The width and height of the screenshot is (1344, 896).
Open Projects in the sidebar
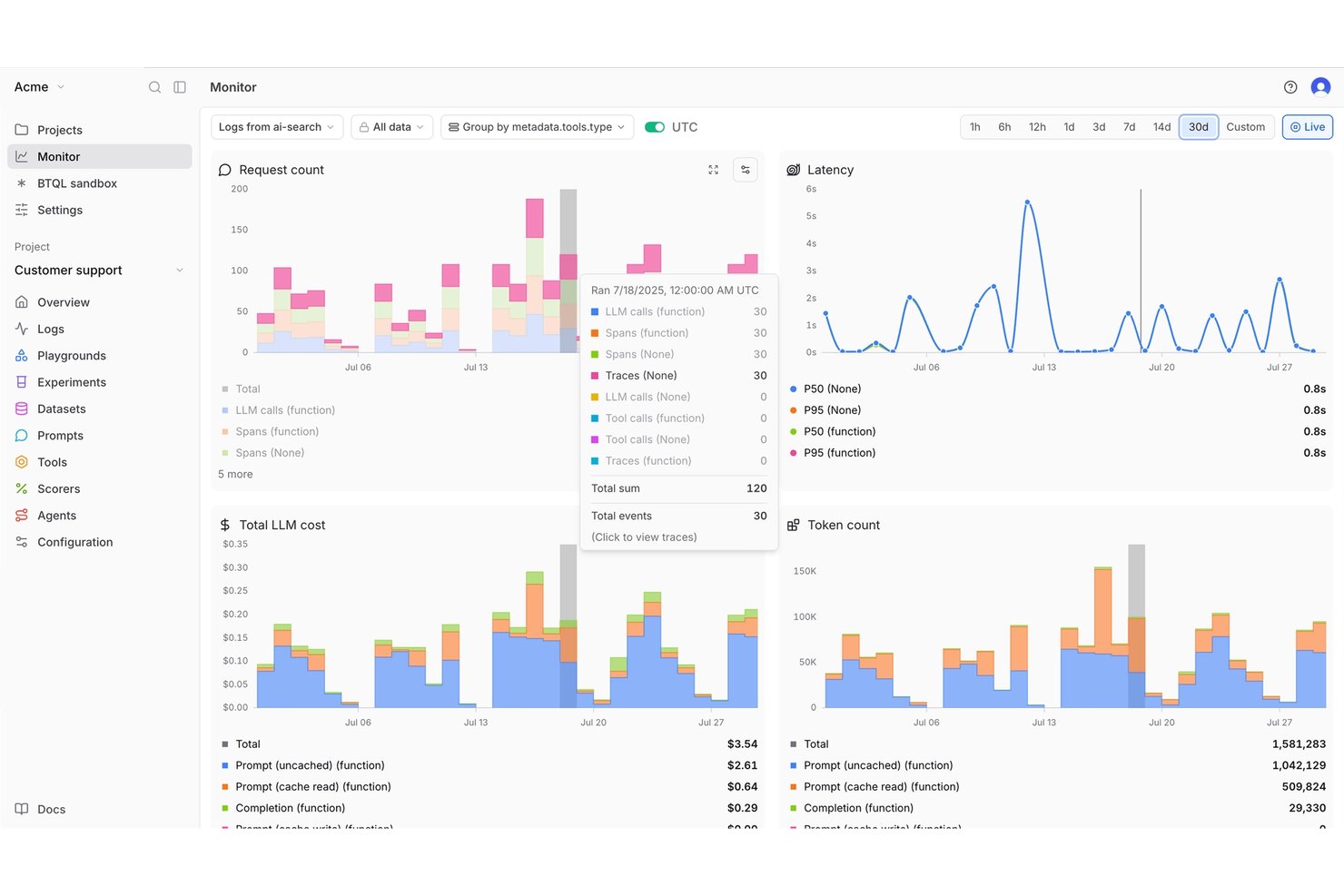click(x=100, y=130)
